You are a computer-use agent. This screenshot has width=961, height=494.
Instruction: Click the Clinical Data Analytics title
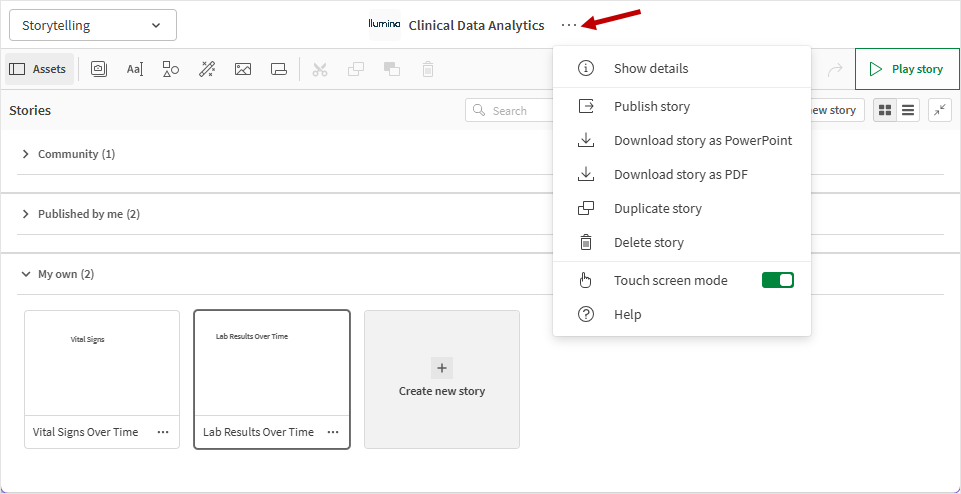pyautogui.click(x=476, y=25)
